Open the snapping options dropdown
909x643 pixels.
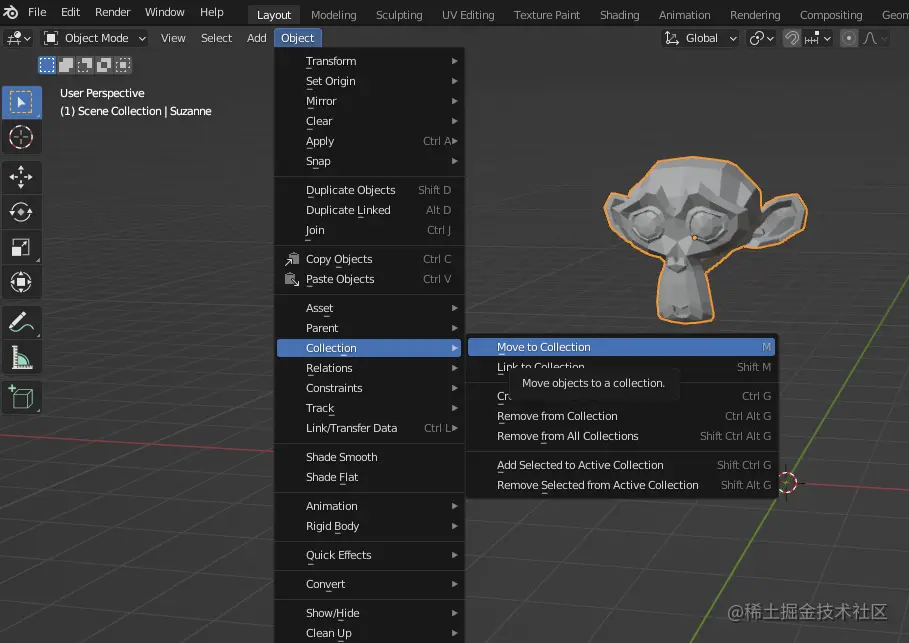[818, 38]
